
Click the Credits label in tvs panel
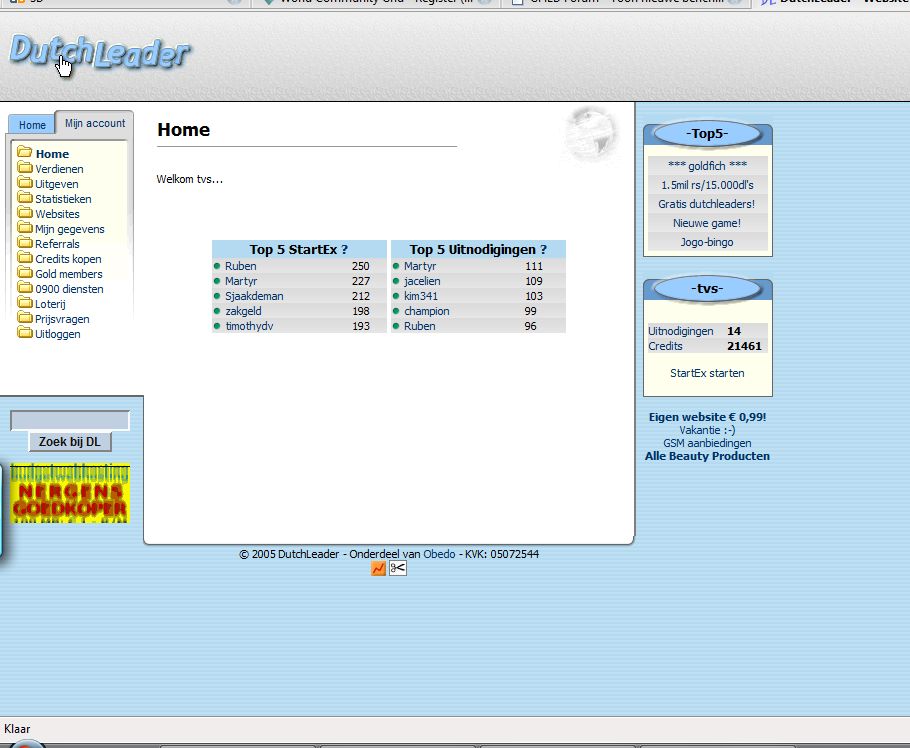(x=665, y=346)
